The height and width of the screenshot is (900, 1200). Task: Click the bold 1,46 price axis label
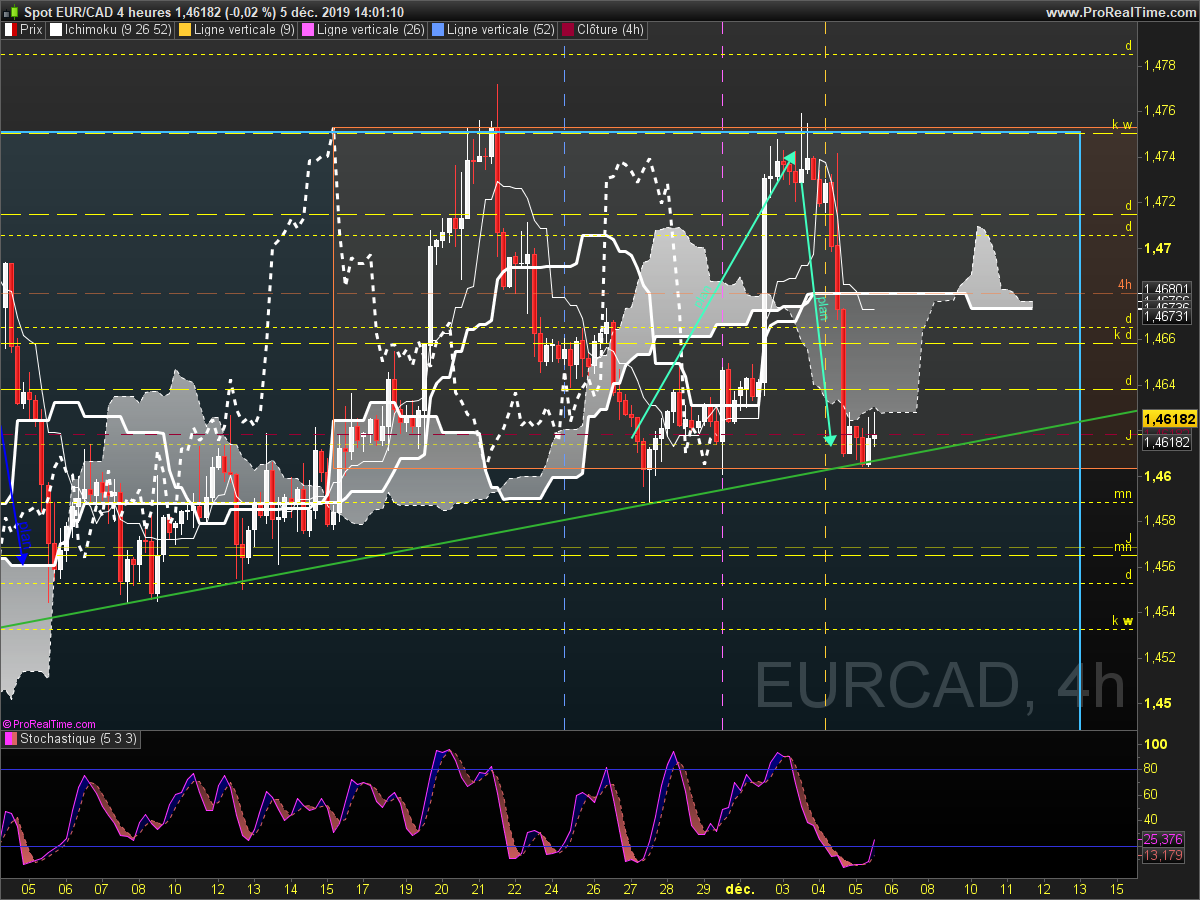tap(1158, 475)
